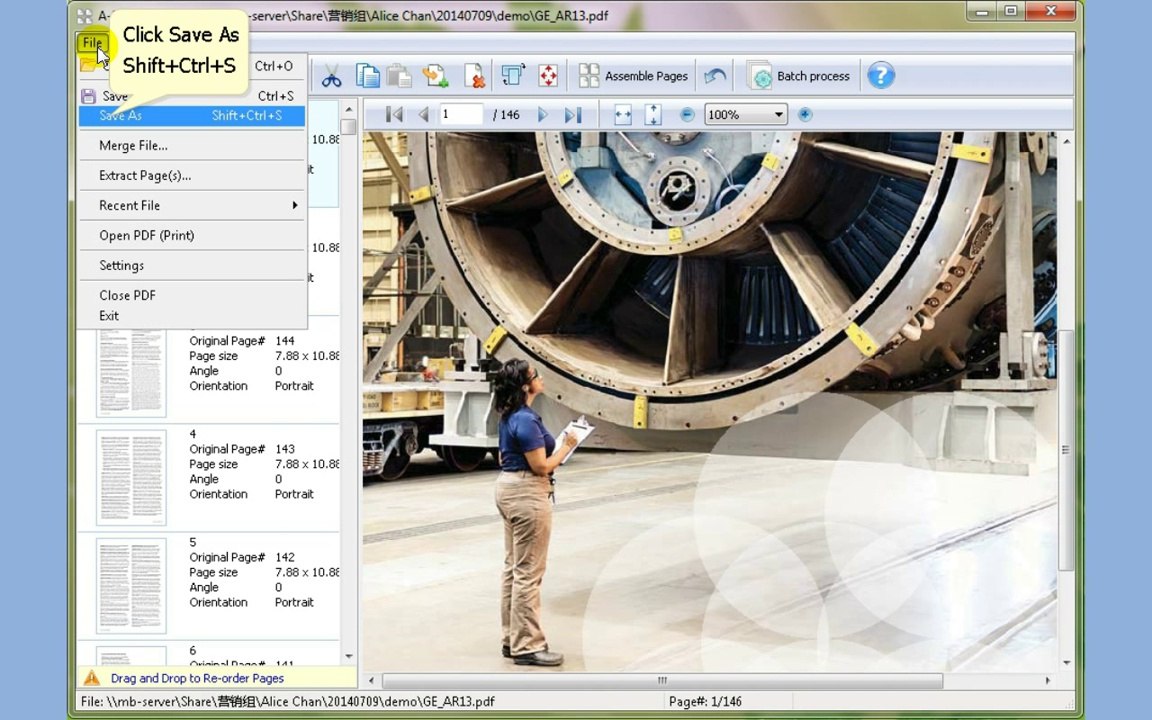Click the Delete page icon
Screen dimensions: 1152x720
pyautogui.click(x=474, y=76)
